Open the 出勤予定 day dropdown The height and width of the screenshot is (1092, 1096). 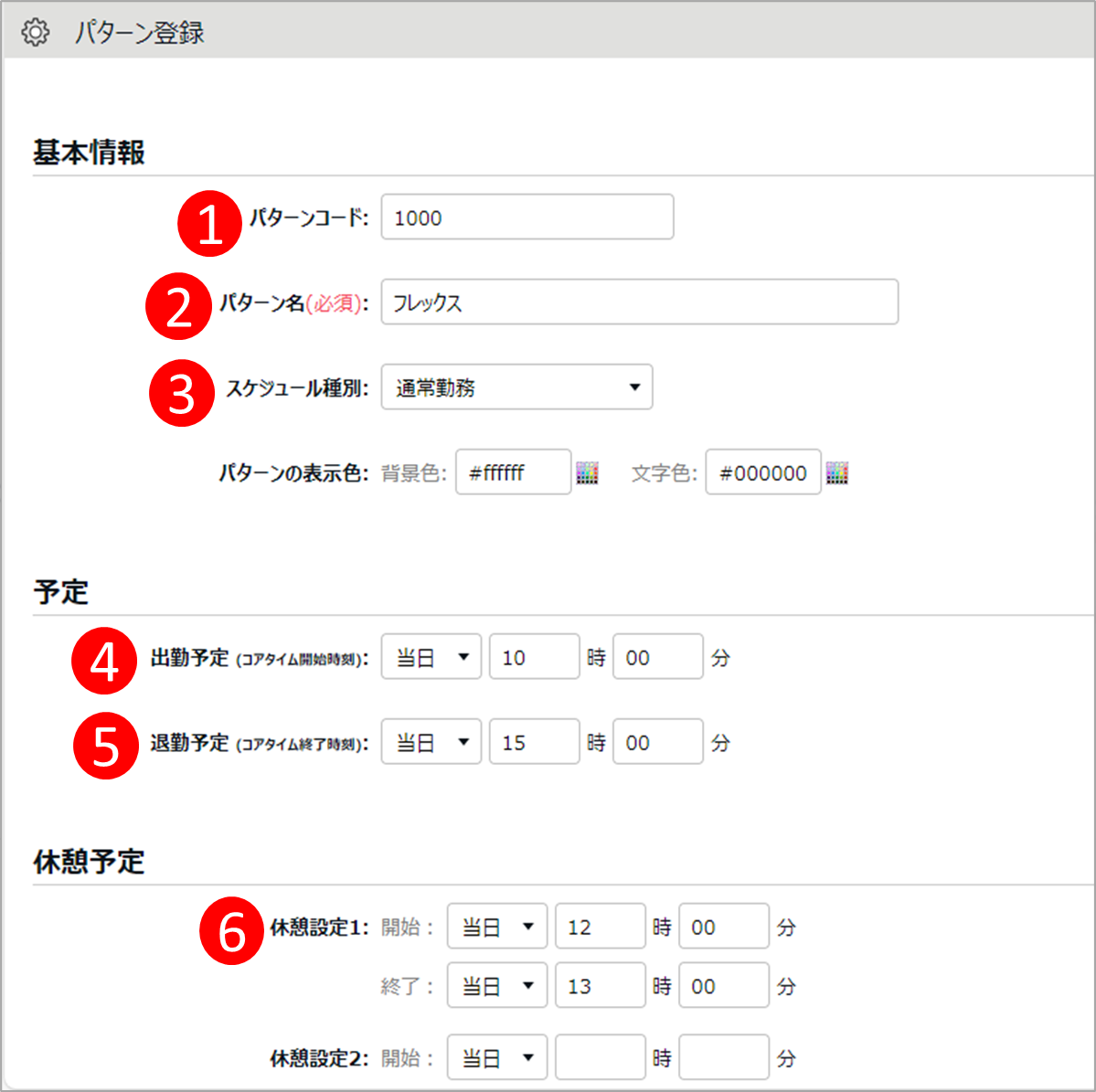tap(431, 657)
